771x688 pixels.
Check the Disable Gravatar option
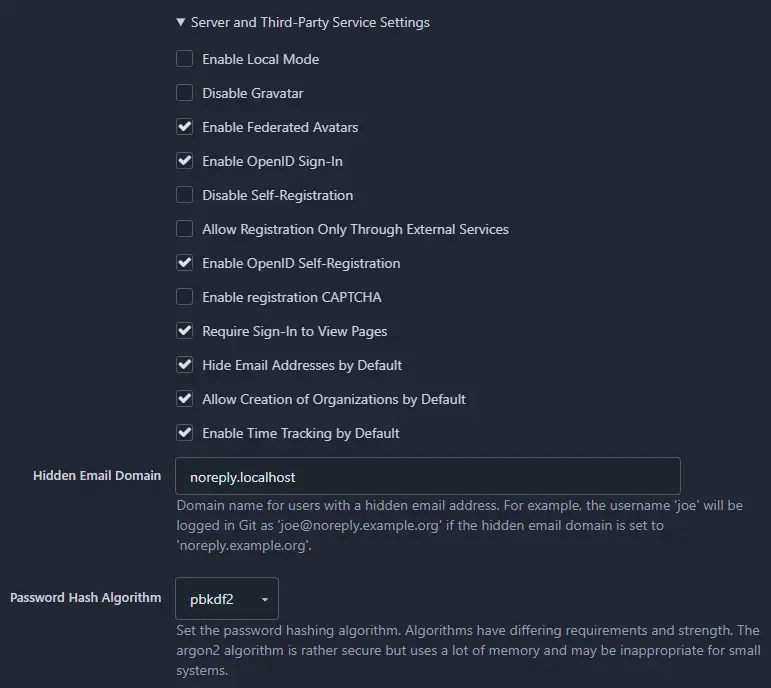coord(184,93)
